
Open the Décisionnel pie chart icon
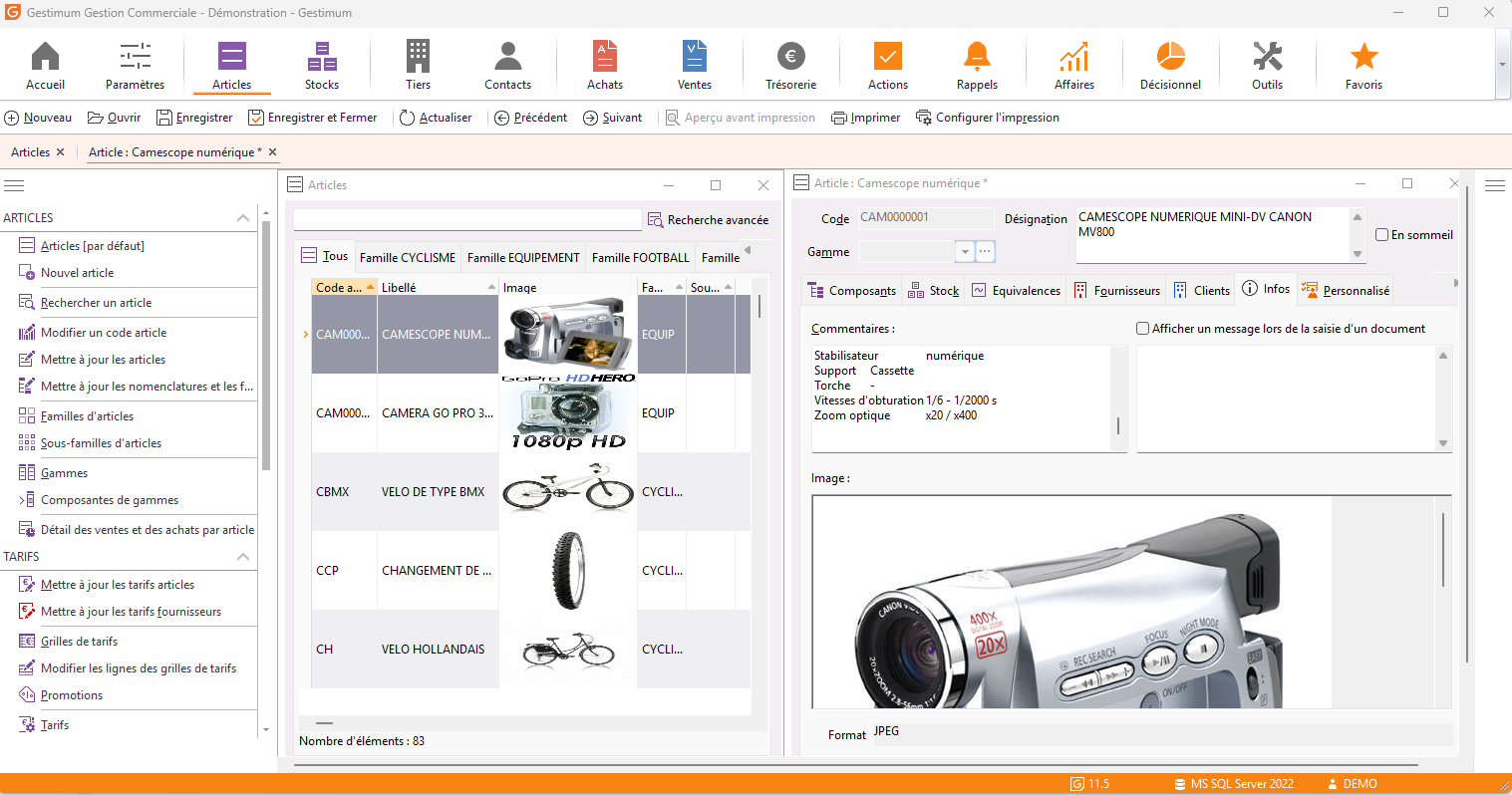point(1170,66)
